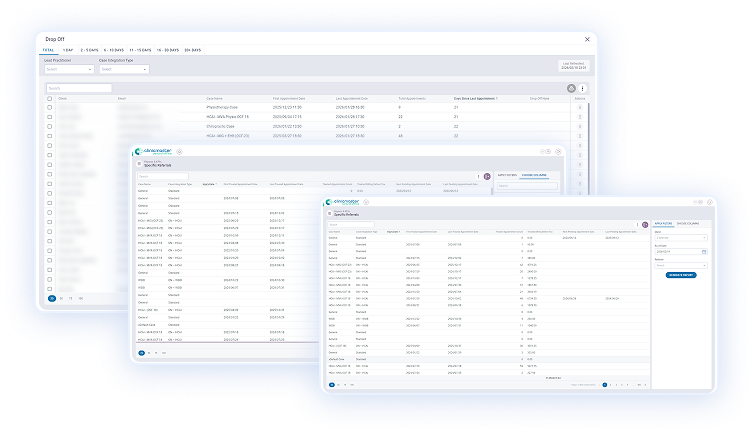This screenshot has height=433, width=753.
Task: Open the three-dot menu in Drop Off table
Action: 583,88
